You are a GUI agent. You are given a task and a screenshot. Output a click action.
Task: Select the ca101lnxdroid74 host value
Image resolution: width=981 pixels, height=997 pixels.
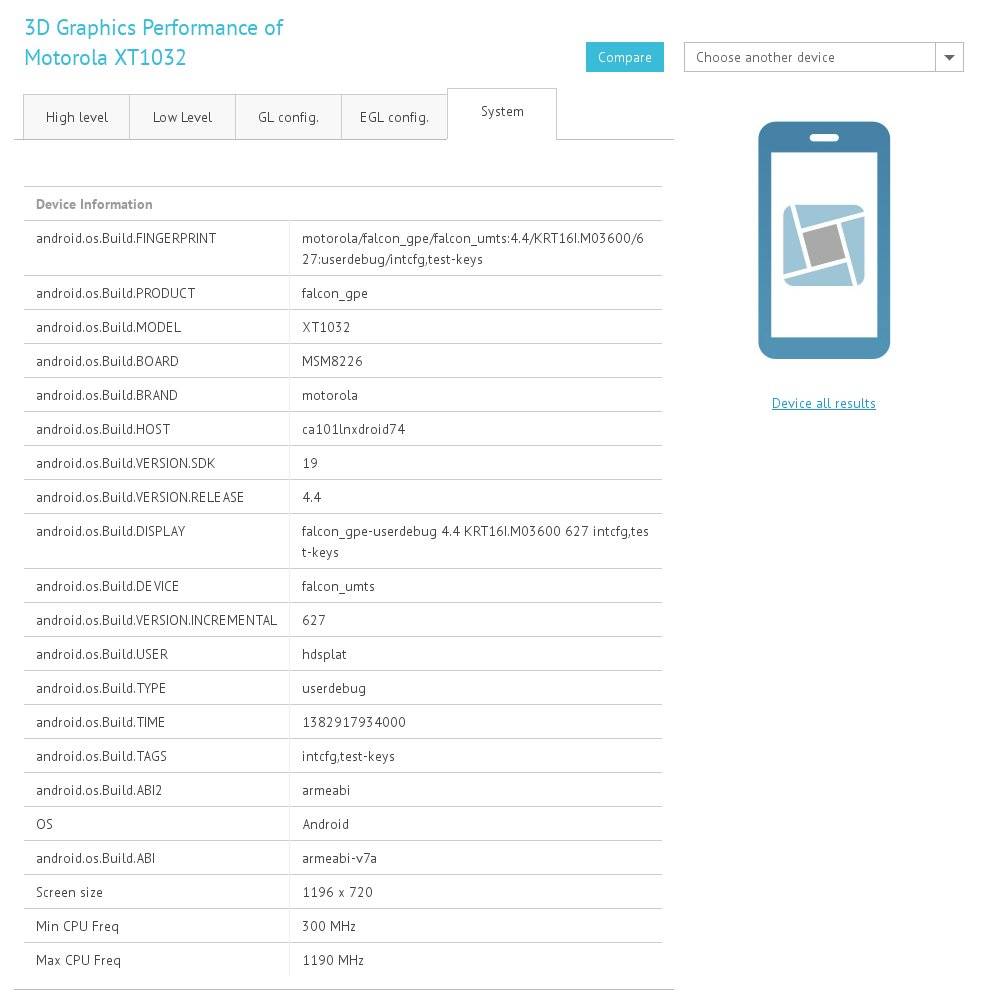[x=353, y=429]
